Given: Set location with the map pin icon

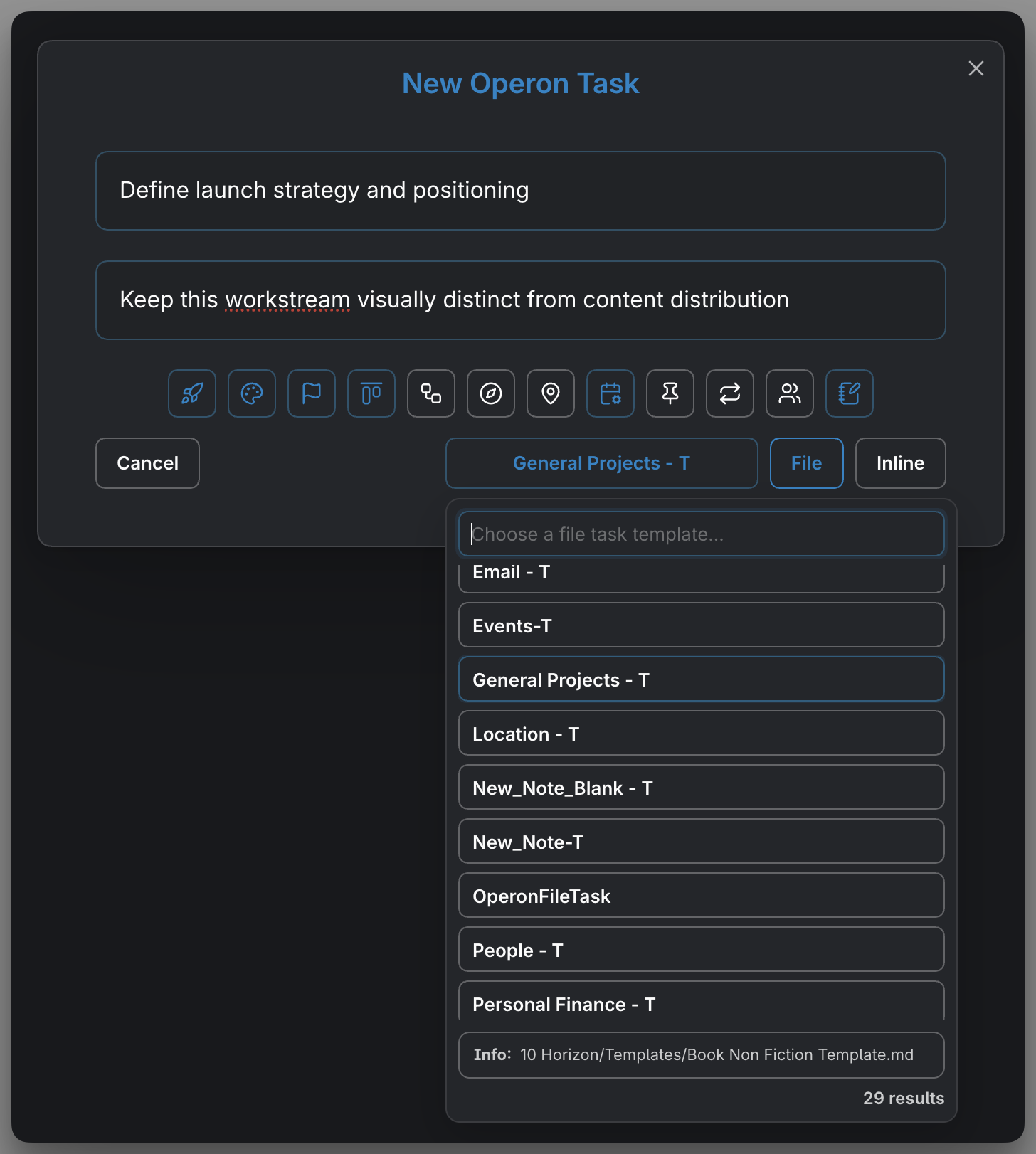Looking at the screenshot, I should (551, 393).
